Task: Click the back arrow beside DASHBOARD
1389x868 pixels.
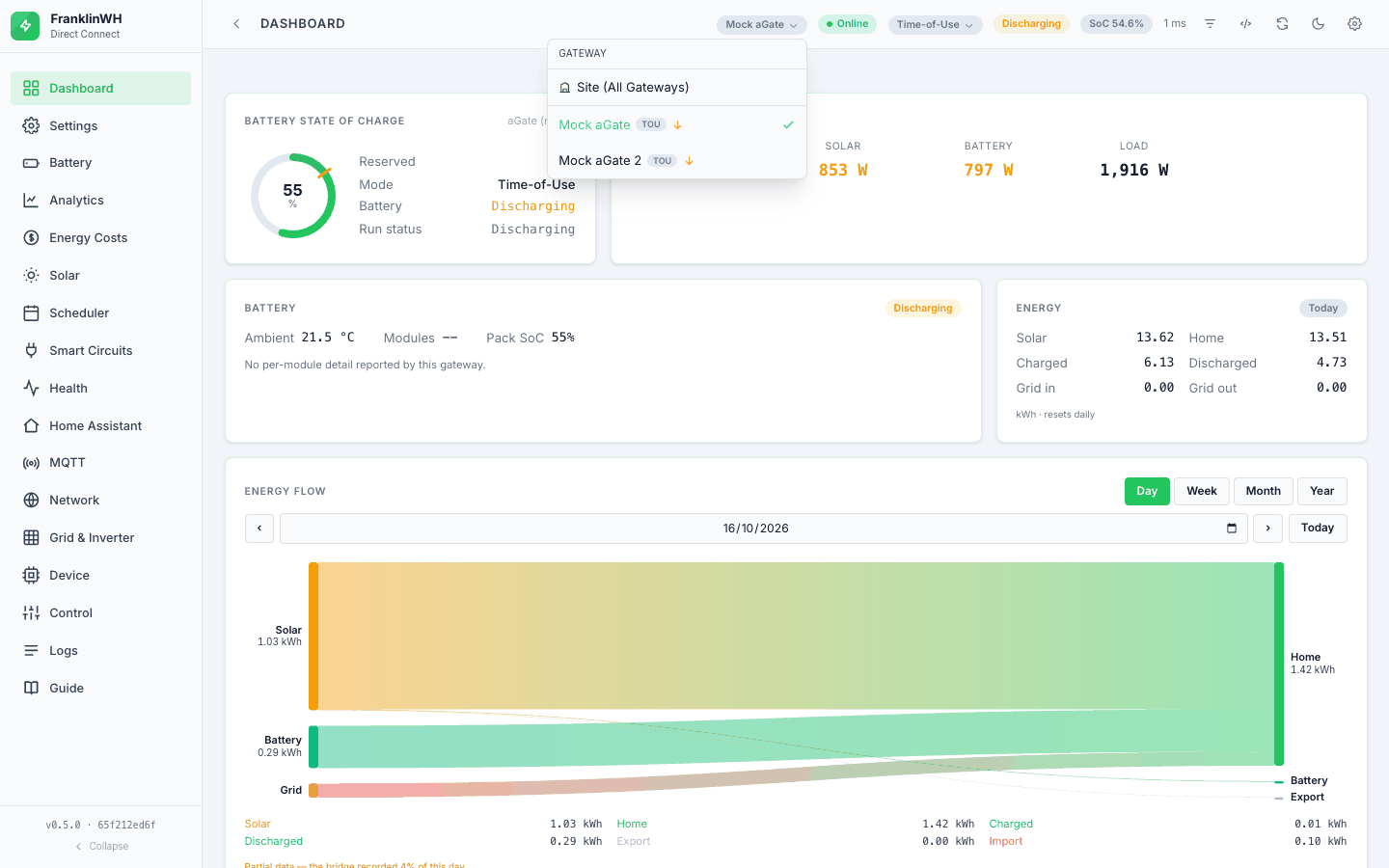Action: click(x=236, y=24)
